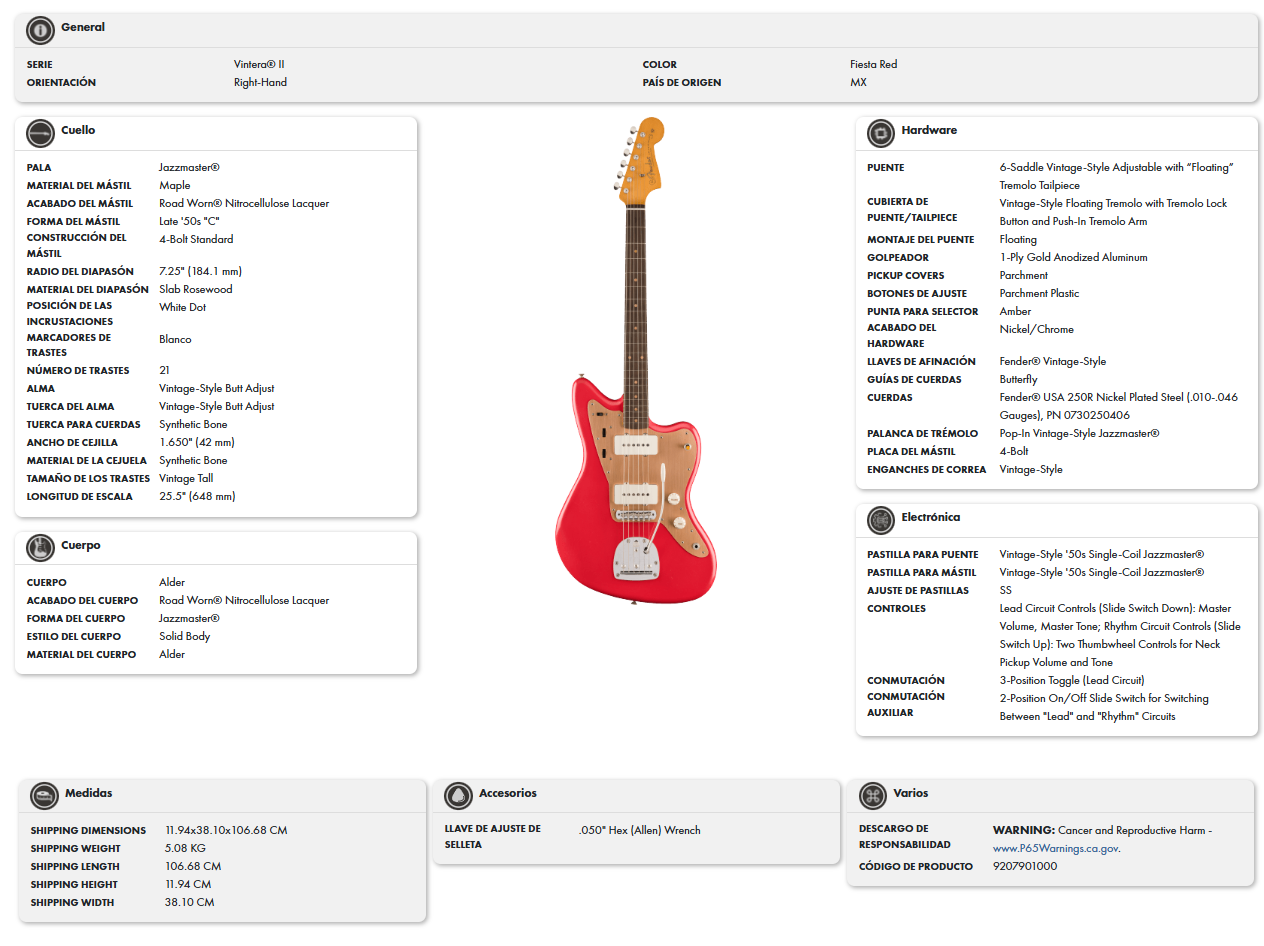This screenshot has height=946, width=1264.
Task: Click the Accesorios section heading
Action: [508, 793]
